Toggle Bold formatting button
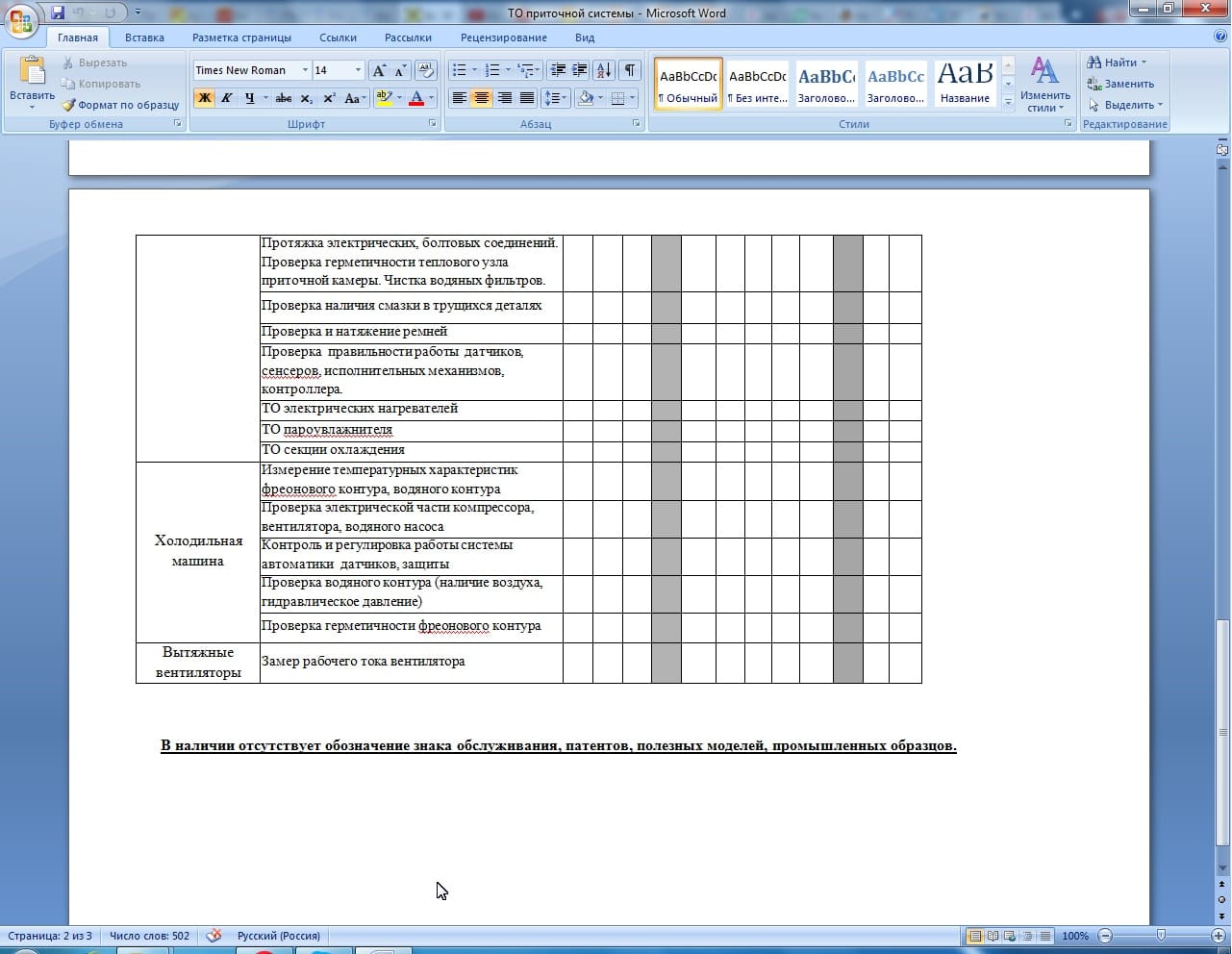Viewport: 1232px width, 954px height. (x=204, y=98)
